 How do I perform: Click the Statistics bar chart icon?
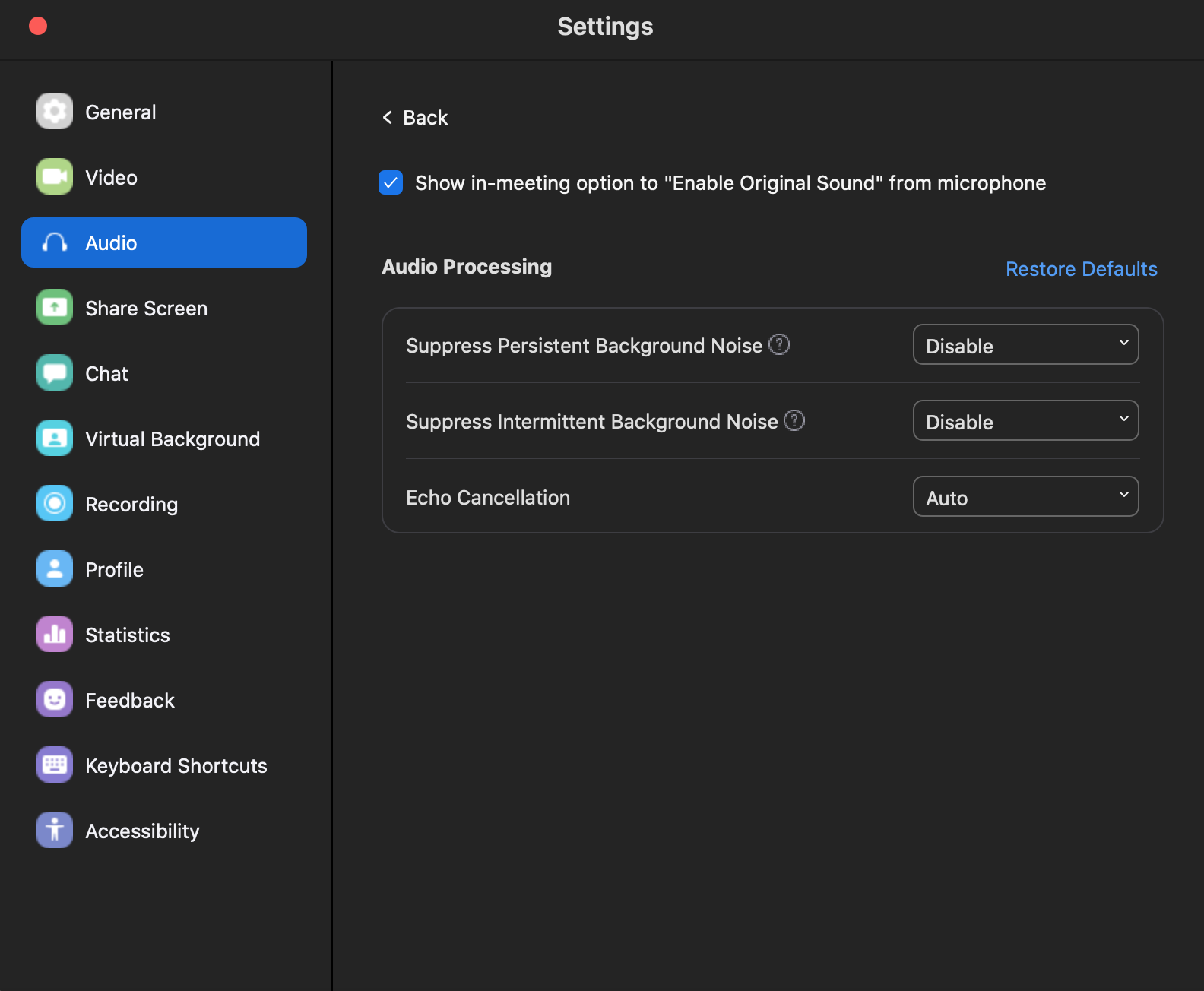point(55,634)
